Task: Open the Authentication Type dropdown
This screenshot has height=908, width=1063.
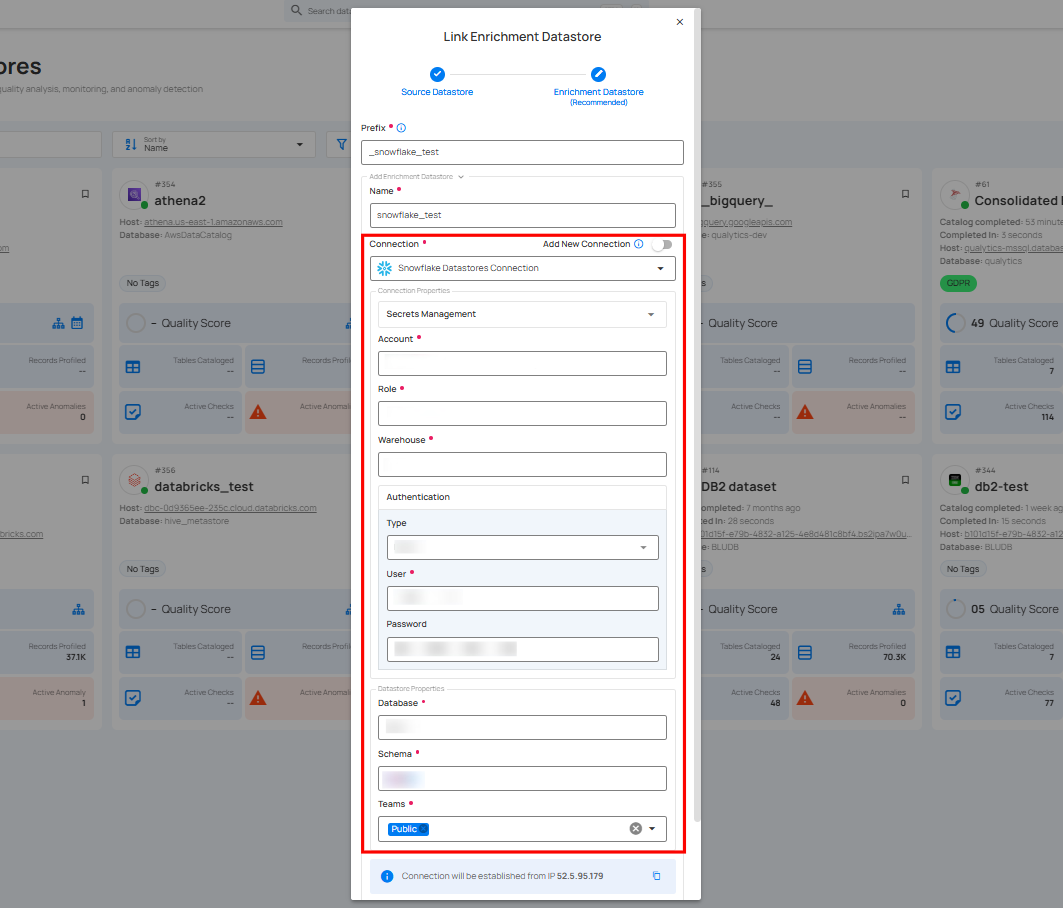Action: 522,547
